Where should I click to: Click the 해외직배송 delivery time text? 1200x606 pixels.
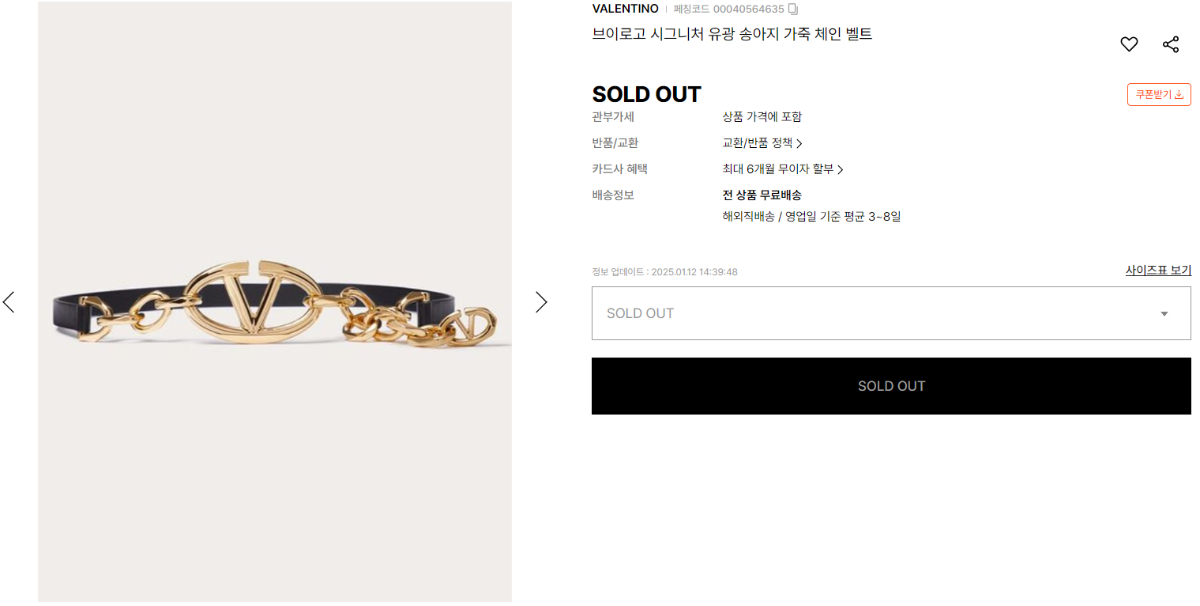click(811, 216)
